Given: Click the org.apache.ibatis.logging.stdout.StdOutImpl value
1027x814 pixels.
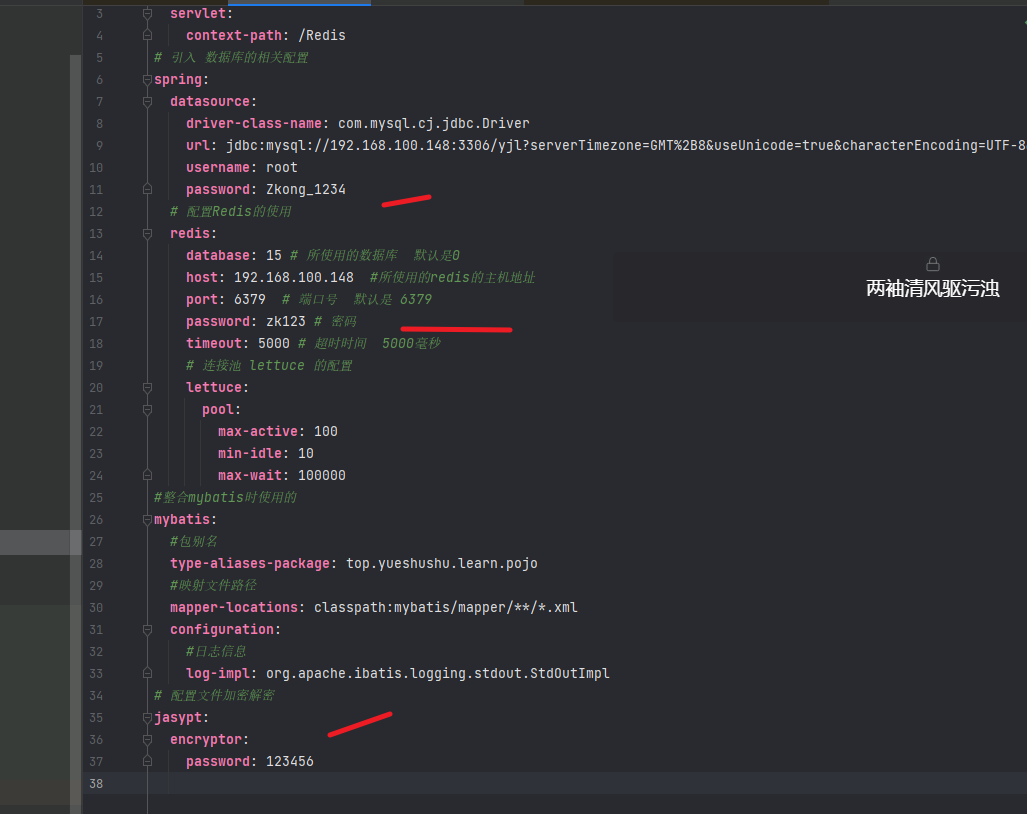Looking at the screenshot, I should tap(438, 673).
